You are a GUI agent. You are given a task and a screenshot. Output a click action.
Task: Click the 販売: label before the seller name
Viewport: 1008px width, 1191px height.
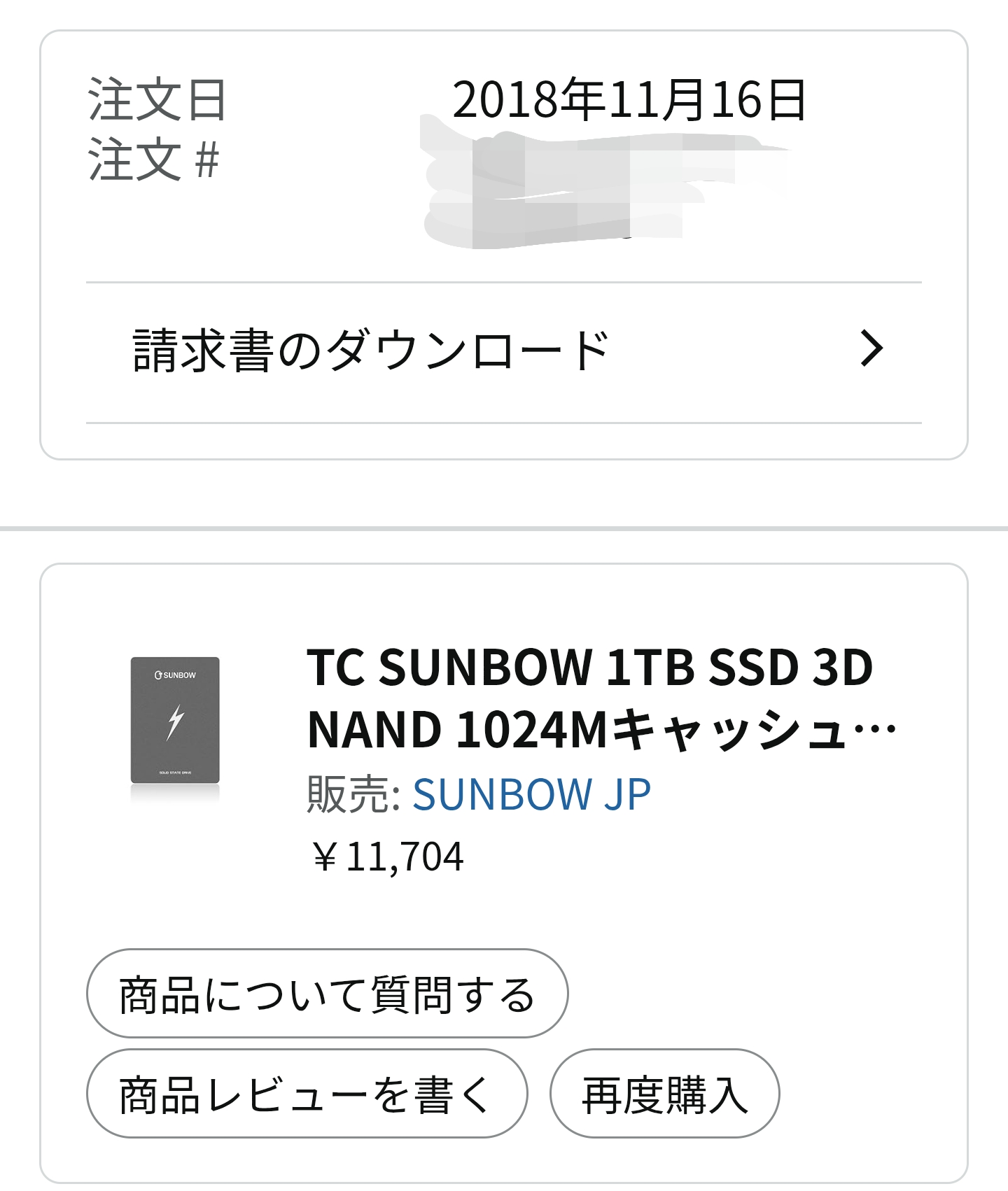353,794
